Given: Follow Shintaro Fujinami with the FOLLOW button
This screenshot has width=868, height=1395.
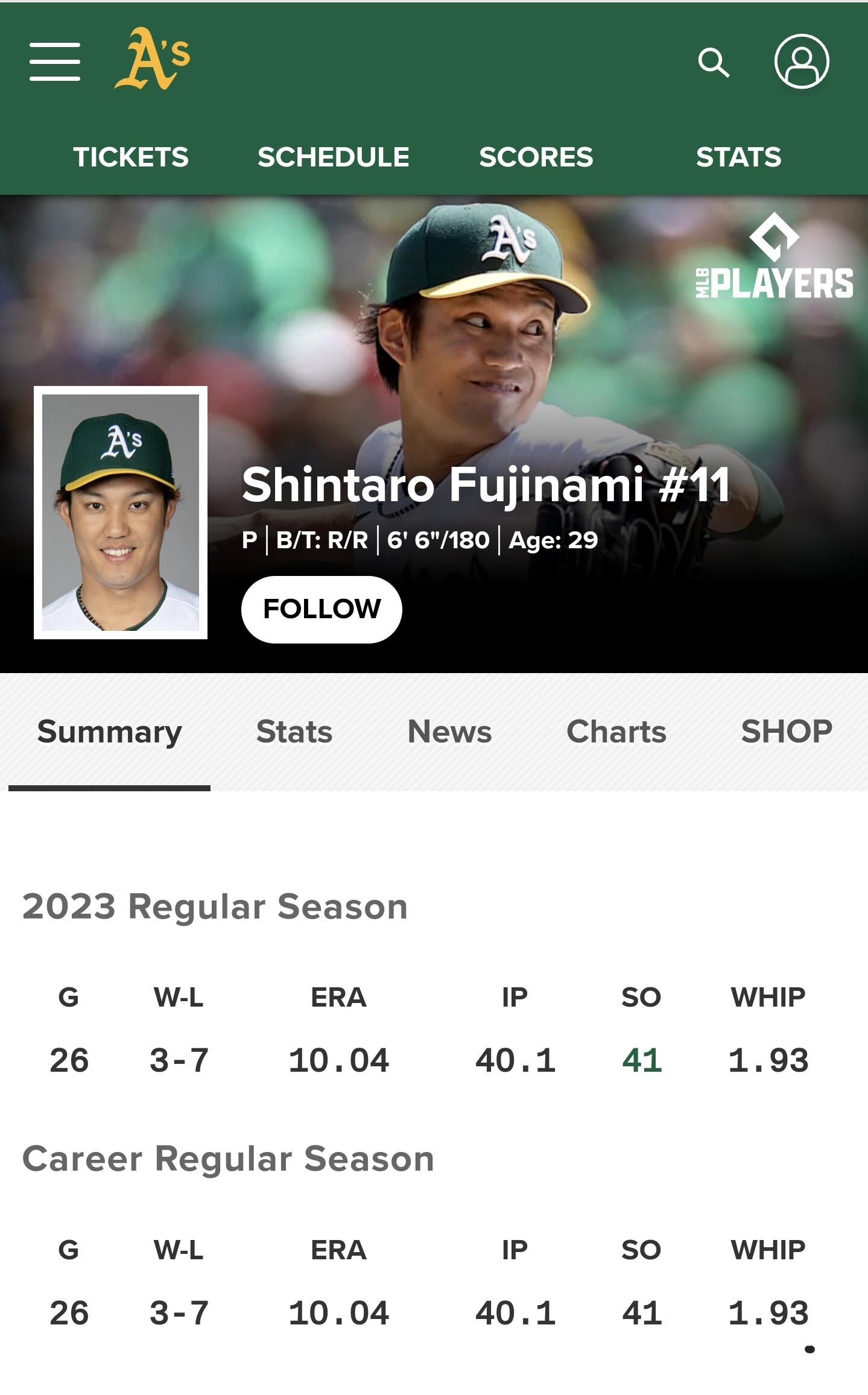Looking at the screenshot, I should click(x=322, y=609).
